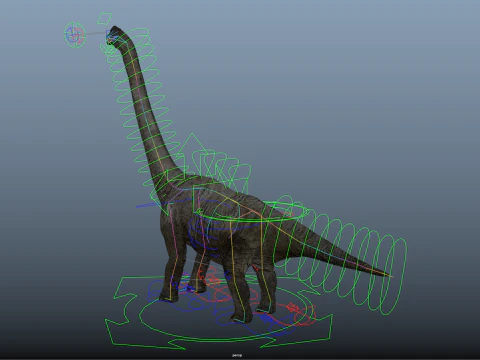Select the spherical eye-aim control near the head
This screenshot has width=480, height=360.
coord(75,35)
